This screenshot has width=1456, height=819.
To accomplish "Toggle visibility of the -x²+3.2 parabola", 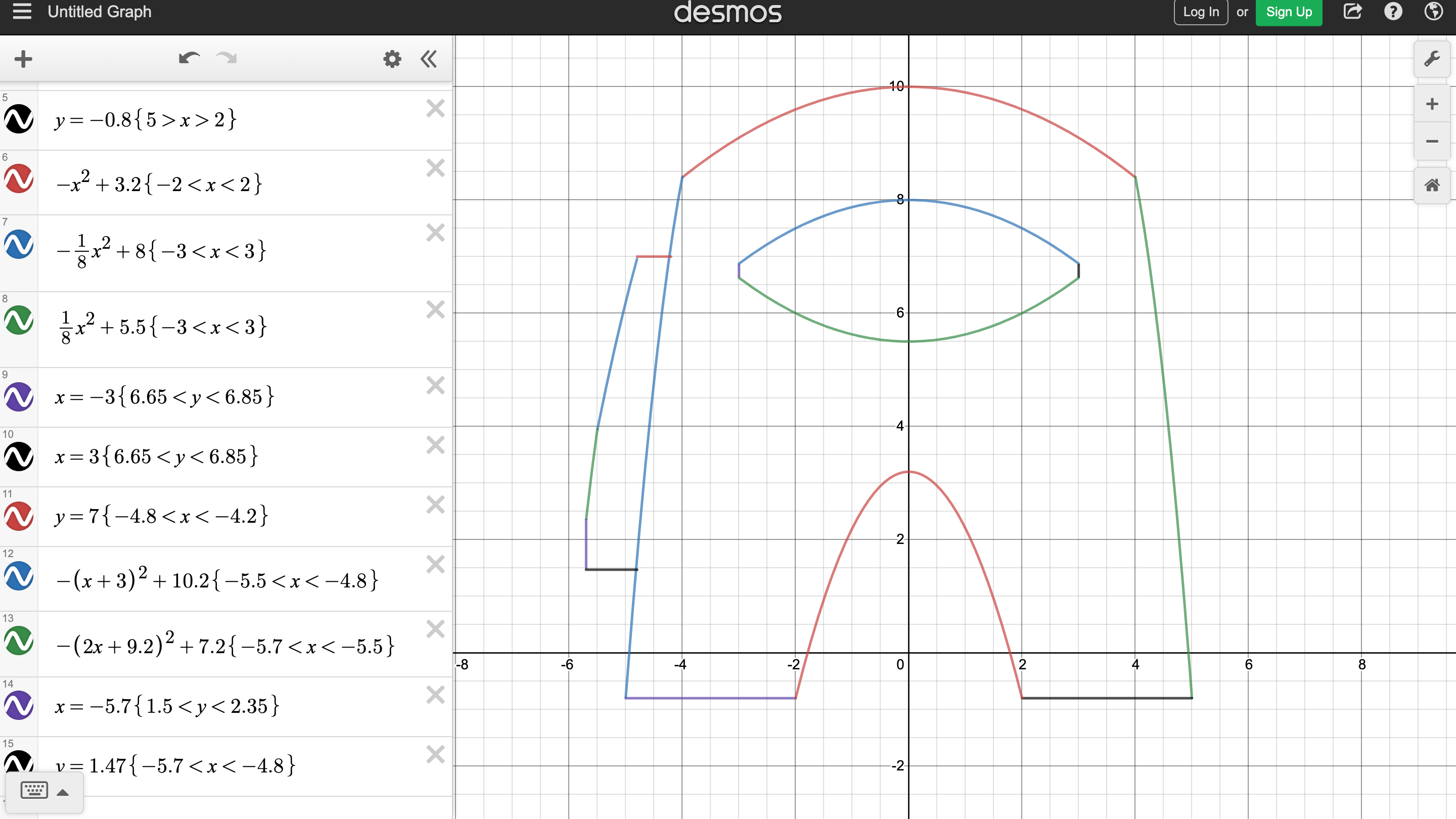I will pyautogui.click(x=19, y=179).
